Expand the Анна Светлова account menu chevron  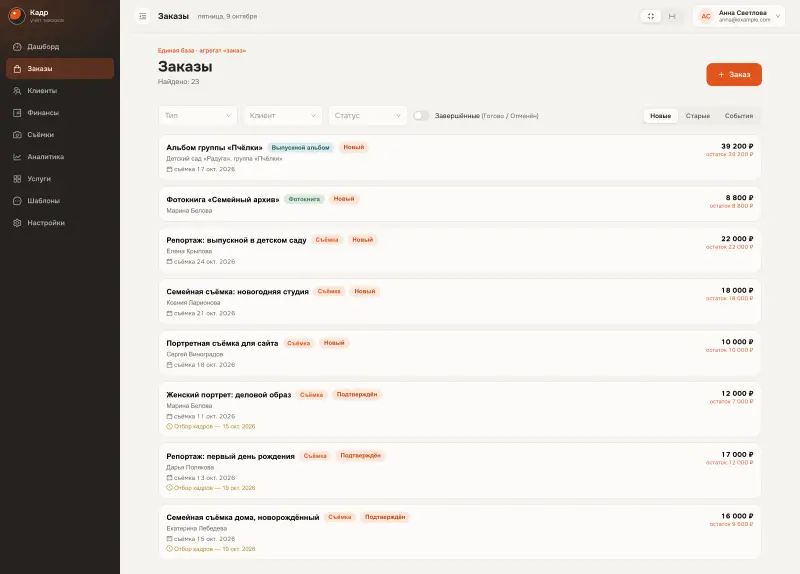(778, 16)
